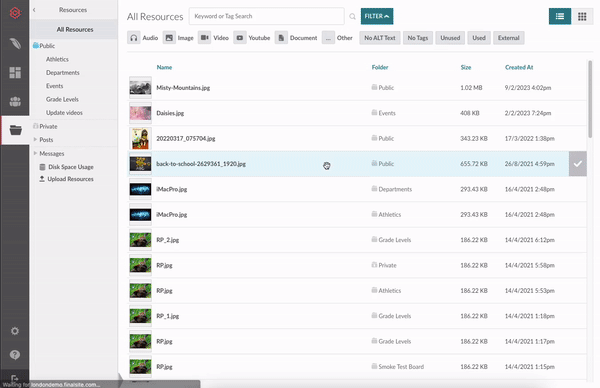Click the back-to-school-2629361_1920.jpg file name

[x=201, y=164]
